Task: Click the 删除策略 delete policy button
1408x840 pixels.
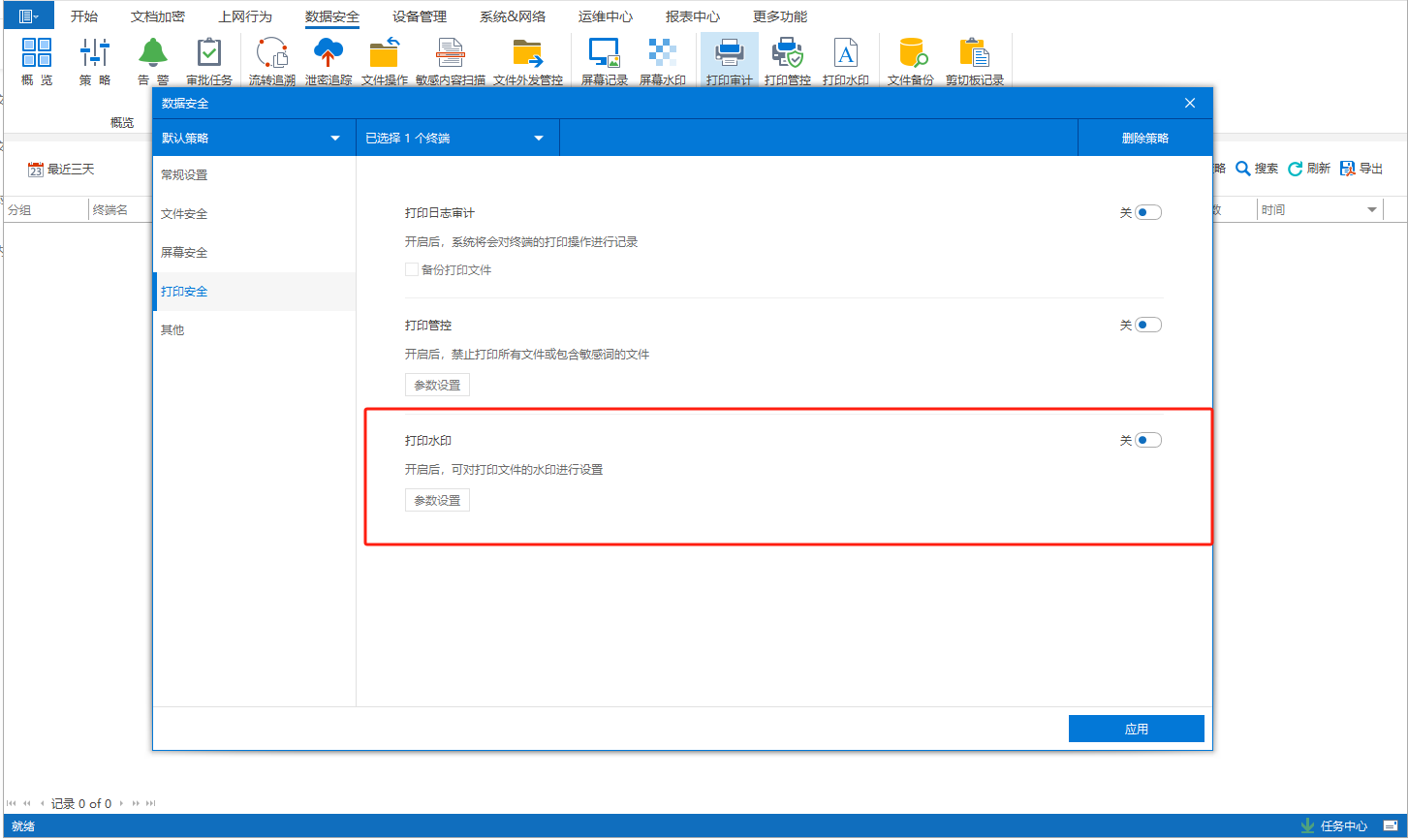Action: point(1144,138)
